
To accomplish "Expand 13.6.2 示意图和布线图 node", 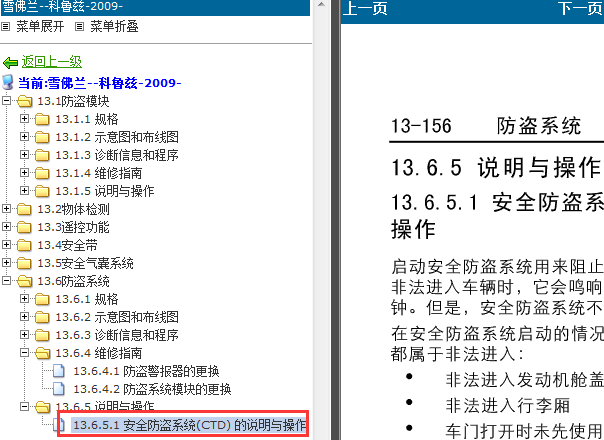I will click(24, 317).
